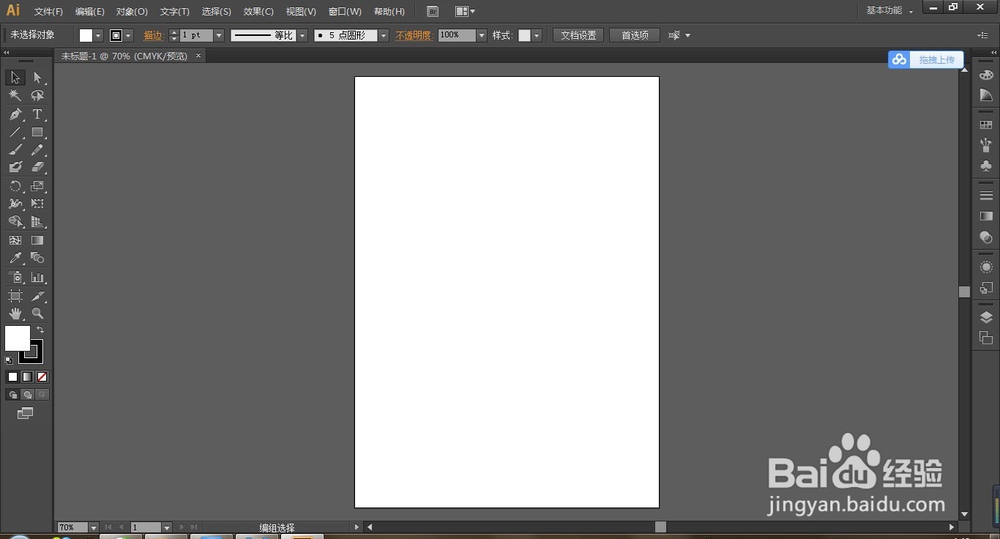Select the Width tool
The width and height of the screenshot is (1000, 539).
[15, 204]
